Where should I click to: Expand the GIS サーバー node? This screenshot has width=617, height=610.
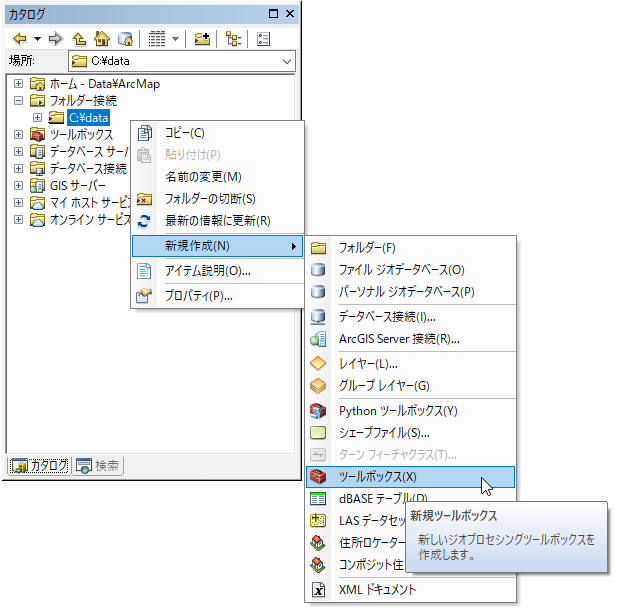tap(18, 185)
